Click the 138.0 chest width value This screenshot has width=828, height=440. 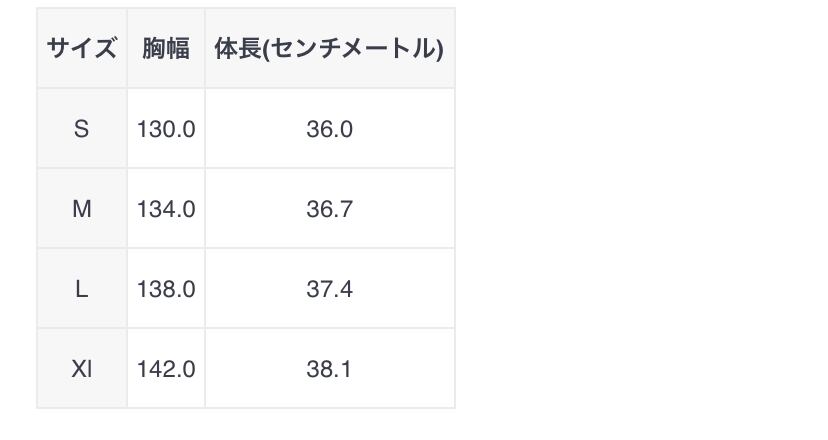[166, 289]
